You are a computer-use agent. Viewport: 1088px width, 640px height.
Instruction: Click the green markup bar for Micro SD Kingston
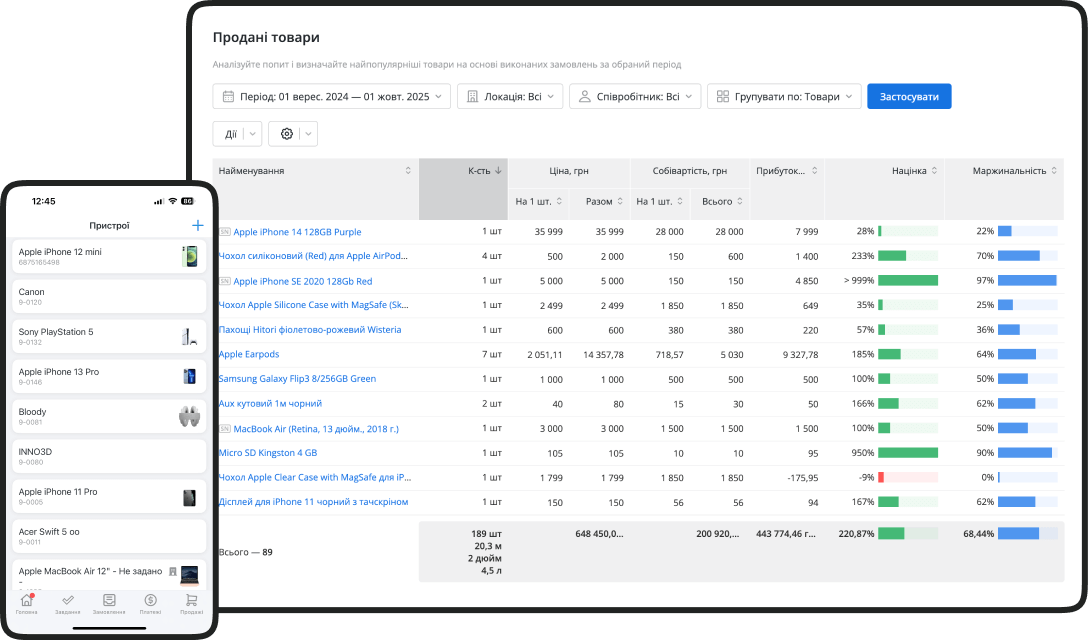908,453
